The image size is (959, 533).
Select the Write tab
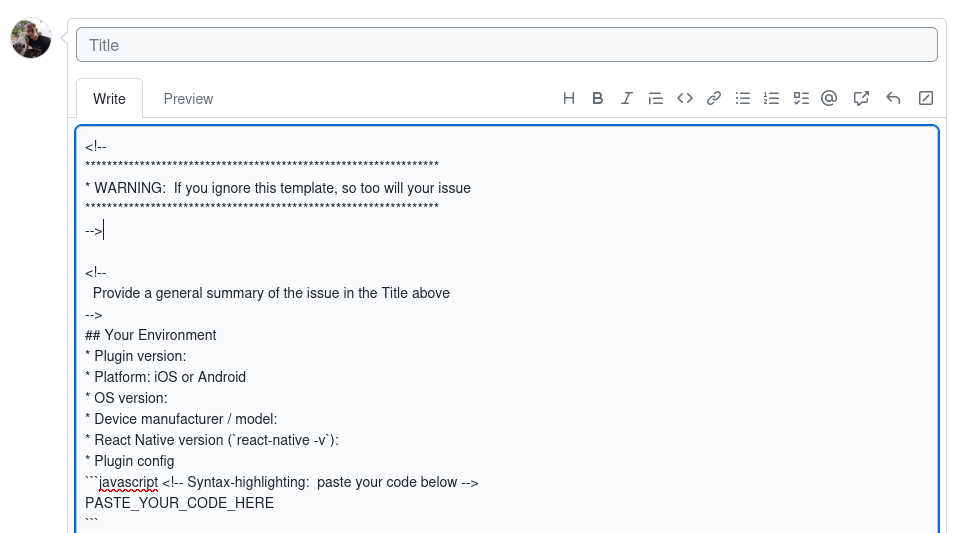click(109, 99)
